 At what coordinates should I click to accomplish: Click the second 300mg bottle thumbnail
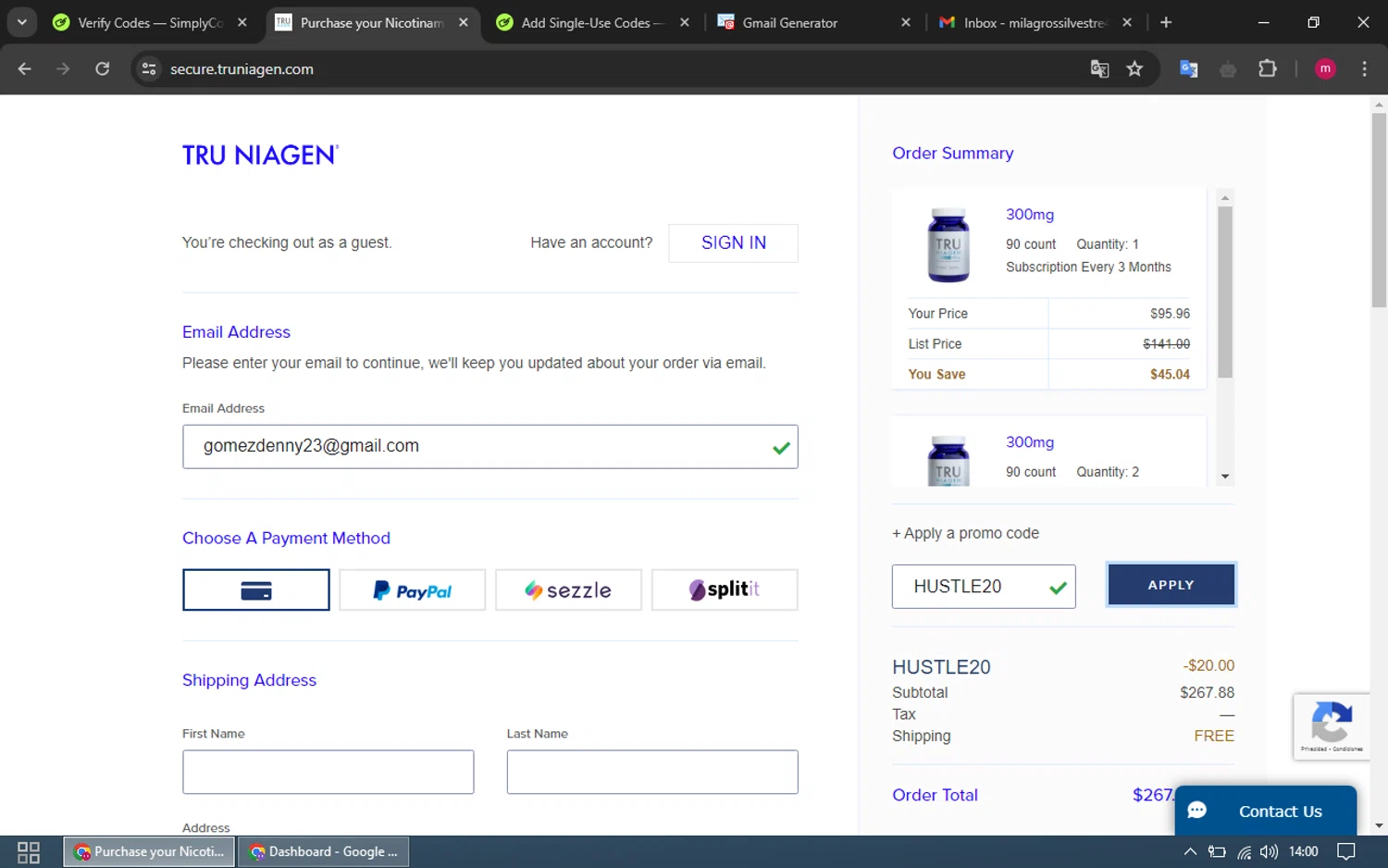coord(948,461)
